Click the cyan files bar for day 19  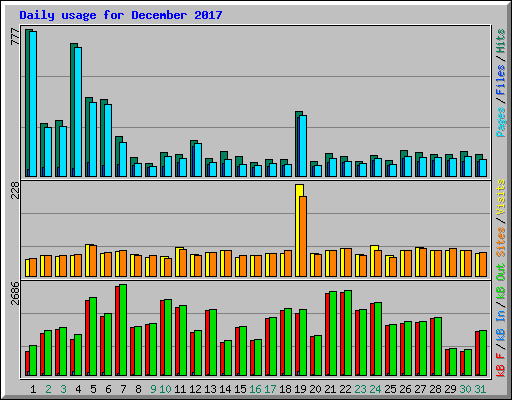[x=303, y=146]
